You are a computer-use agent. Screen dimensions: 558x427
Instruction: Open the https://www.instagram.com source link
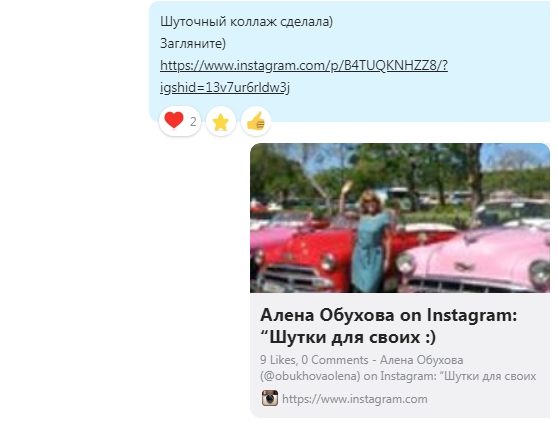(354, 399)
